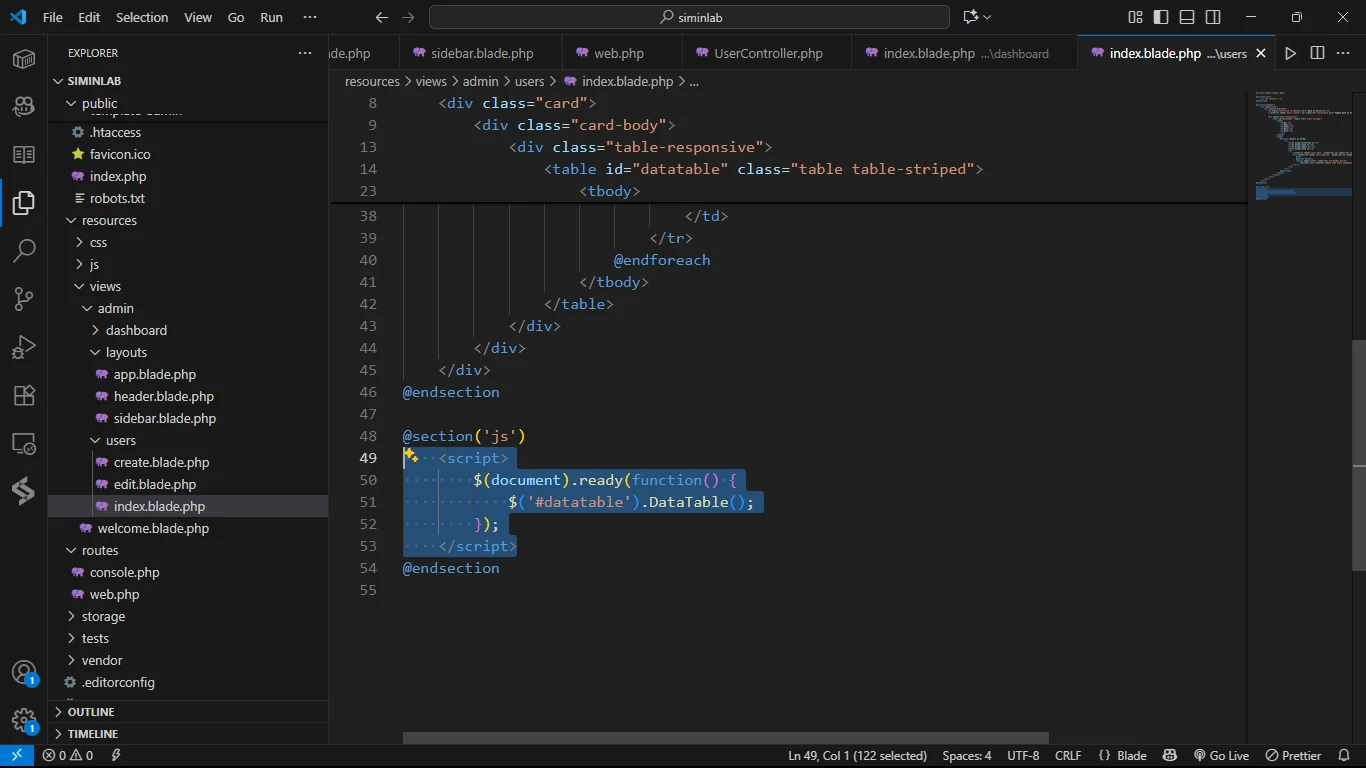This screenshot has height=768, width=1366.
Task: Toggle the bottom panel visibility
Action: (1187, 17)
